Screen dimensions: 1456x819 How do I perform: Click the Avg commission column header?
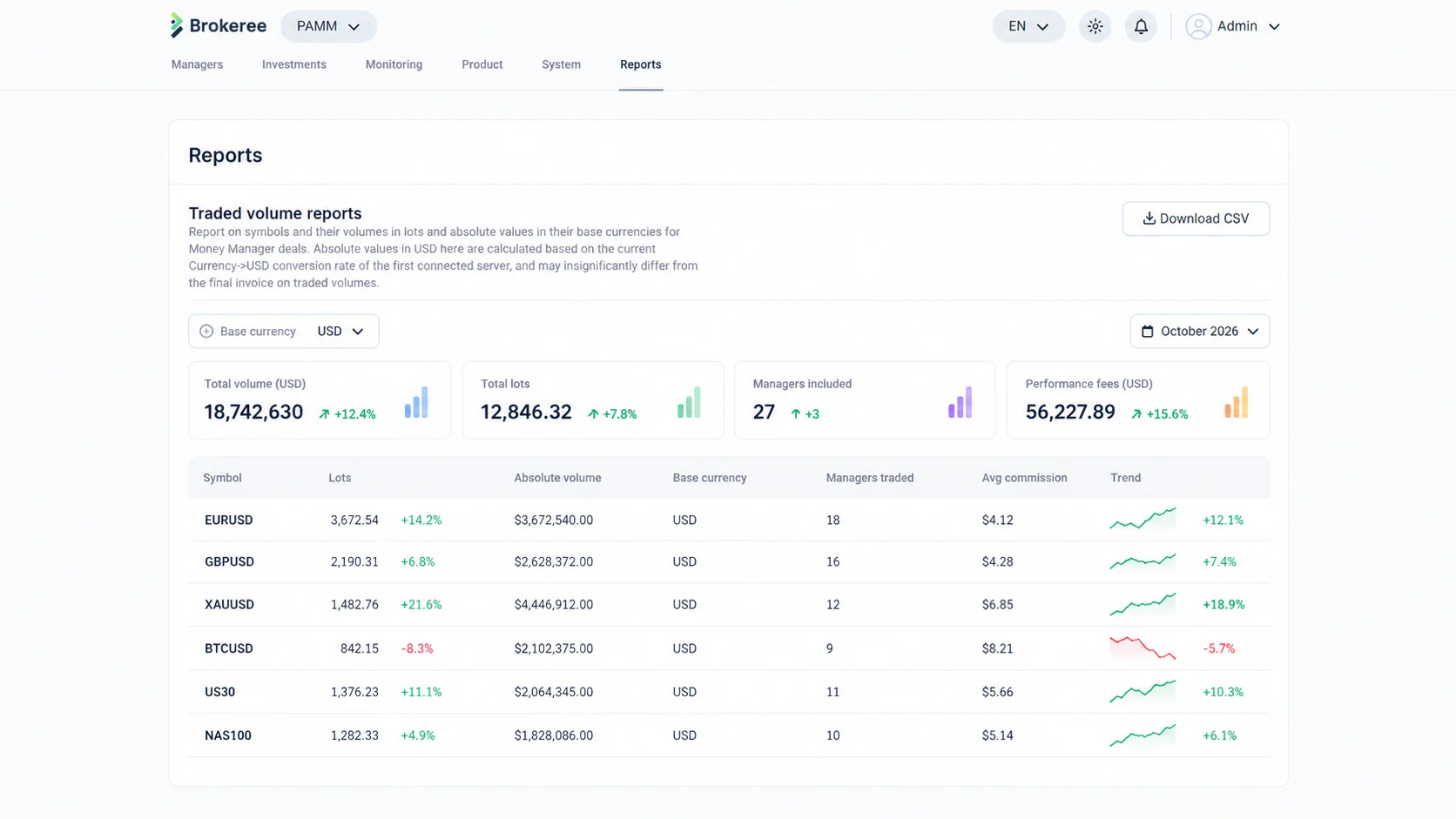point(1024,478)
